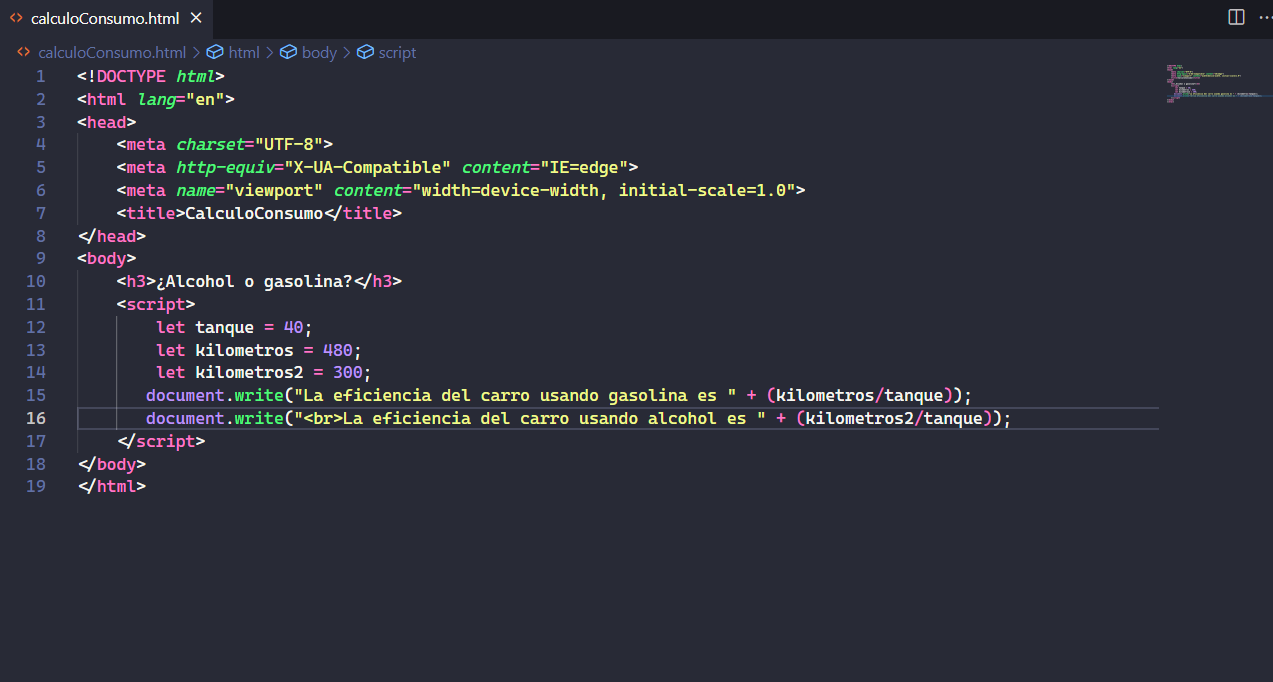The height and width of the screenshot is (682, 1273).
Task: Click kilometros/tanque expression on line 15
Action: 859,395
